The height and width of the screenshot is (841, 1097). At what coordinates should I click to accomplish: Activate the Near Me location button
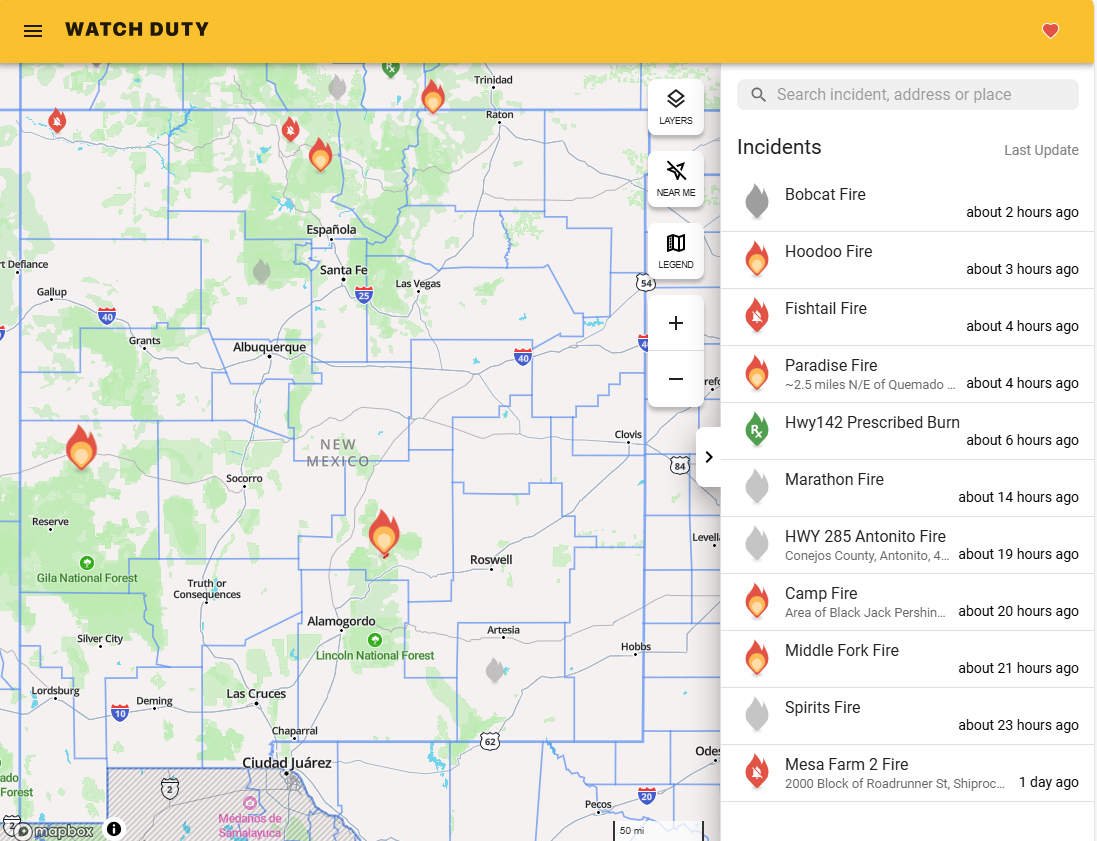pos(675,179)
